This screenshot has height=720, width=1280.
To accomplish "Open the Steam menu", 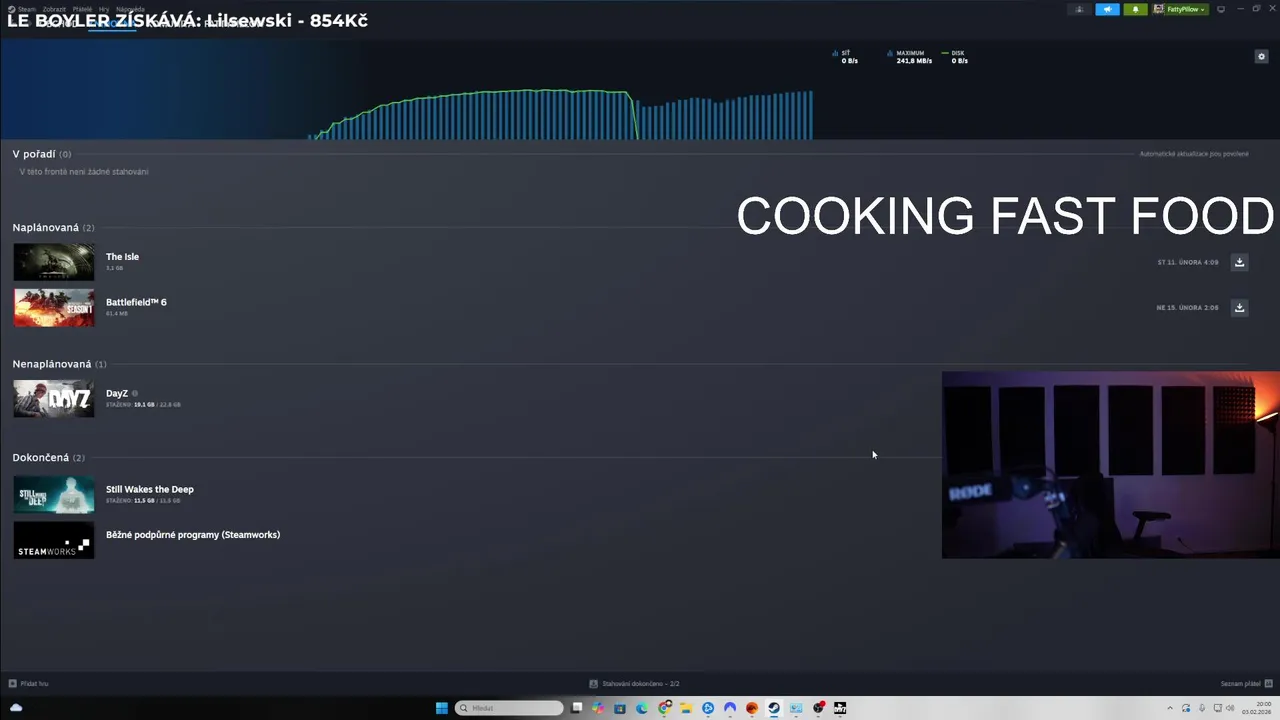I will click(26, 9).
